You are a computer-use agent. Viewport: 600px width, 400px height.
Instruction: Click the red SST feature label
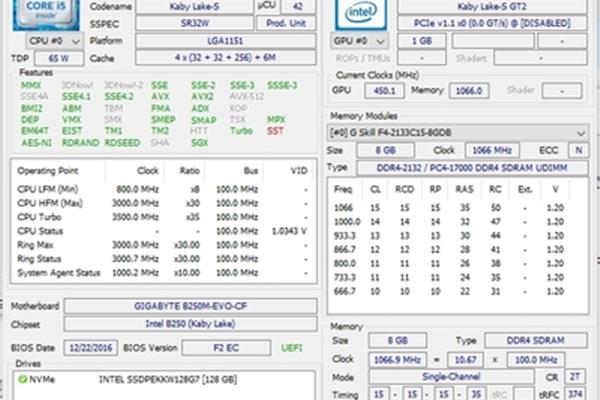pos(275,131)
